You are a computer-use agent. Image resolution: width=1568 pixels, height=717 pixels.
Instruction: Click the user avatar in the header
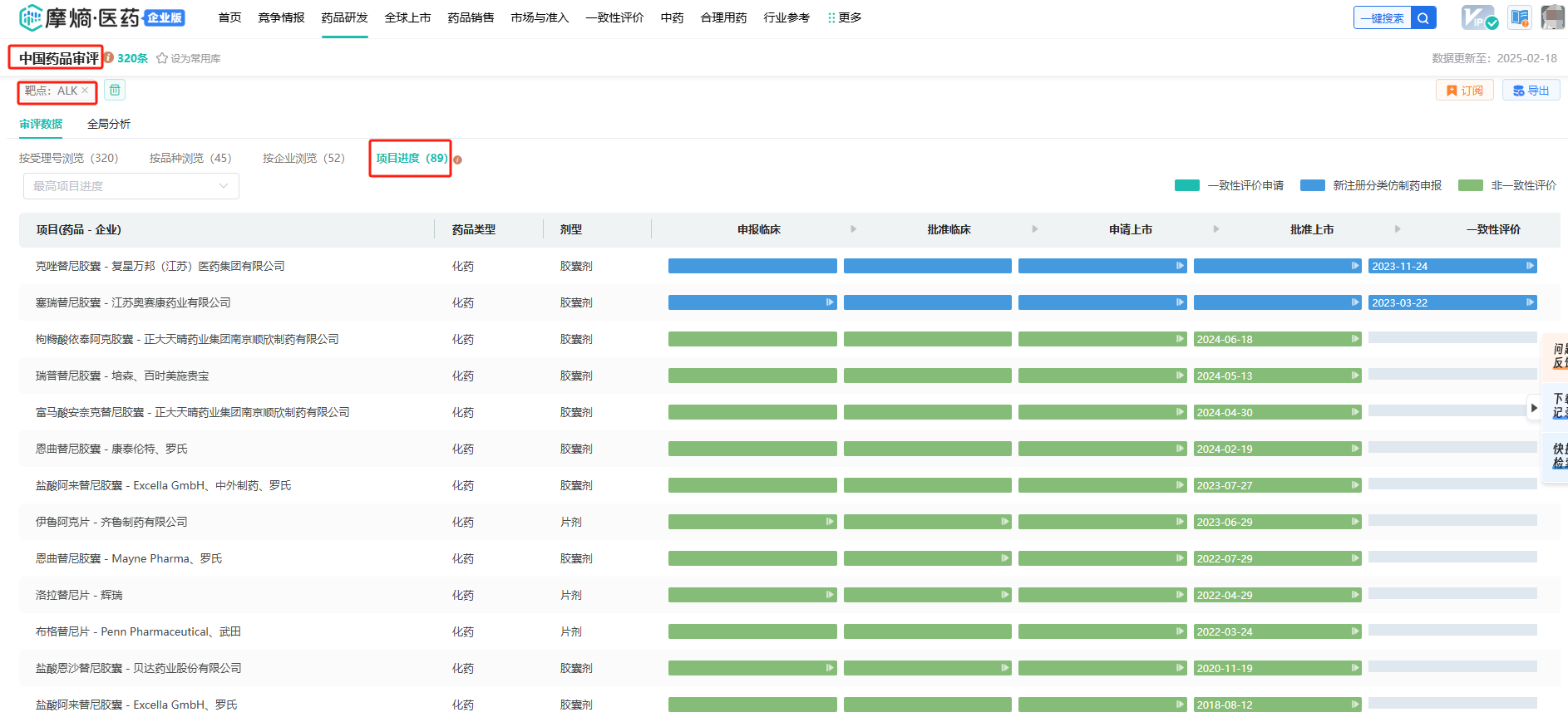[1553, 17]
